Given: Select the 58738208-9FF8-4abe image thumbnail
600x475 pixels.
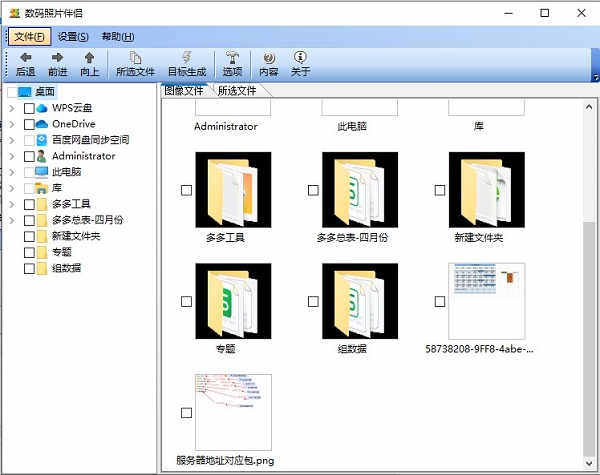Looking at the screenshot, I should pyautogui.click(x=486, y=301).
